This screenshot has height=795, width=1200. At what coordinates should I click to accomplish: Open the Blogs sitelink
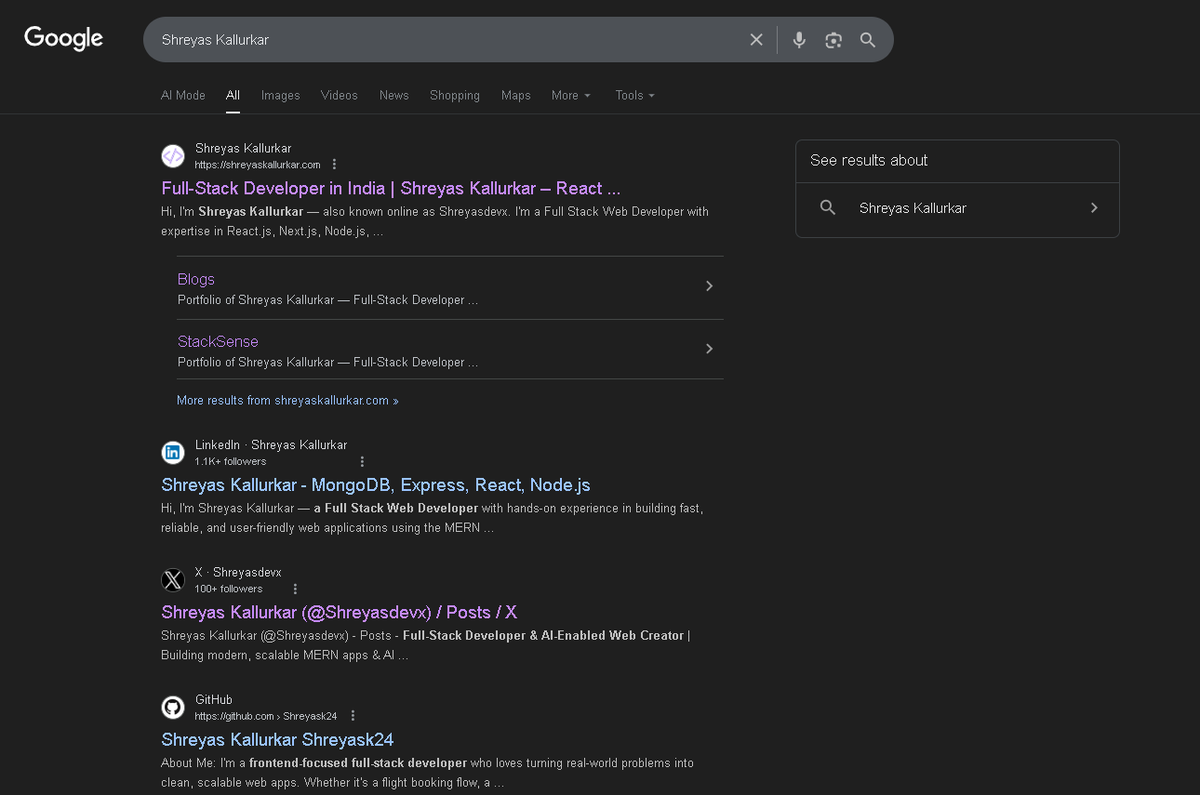(196, 279)
